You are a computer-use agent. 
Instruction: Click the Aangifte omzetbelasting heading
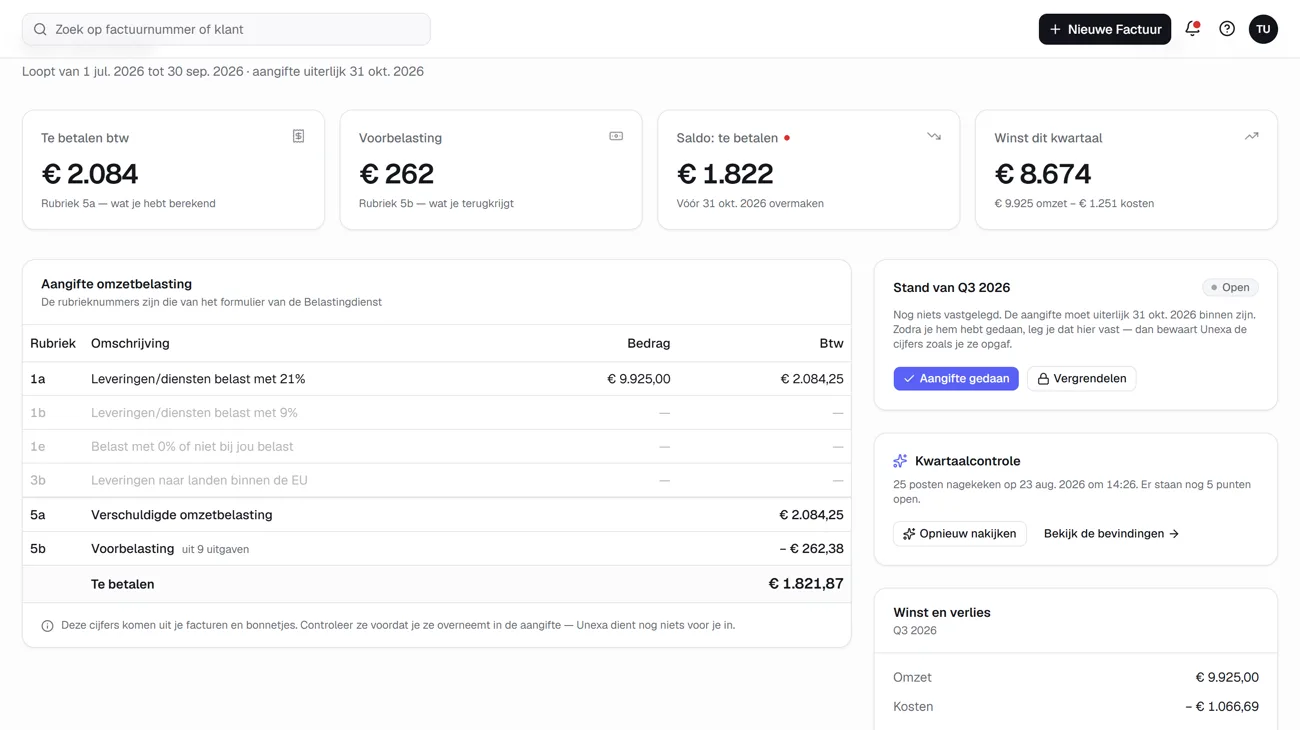click(x=116, y=284)
